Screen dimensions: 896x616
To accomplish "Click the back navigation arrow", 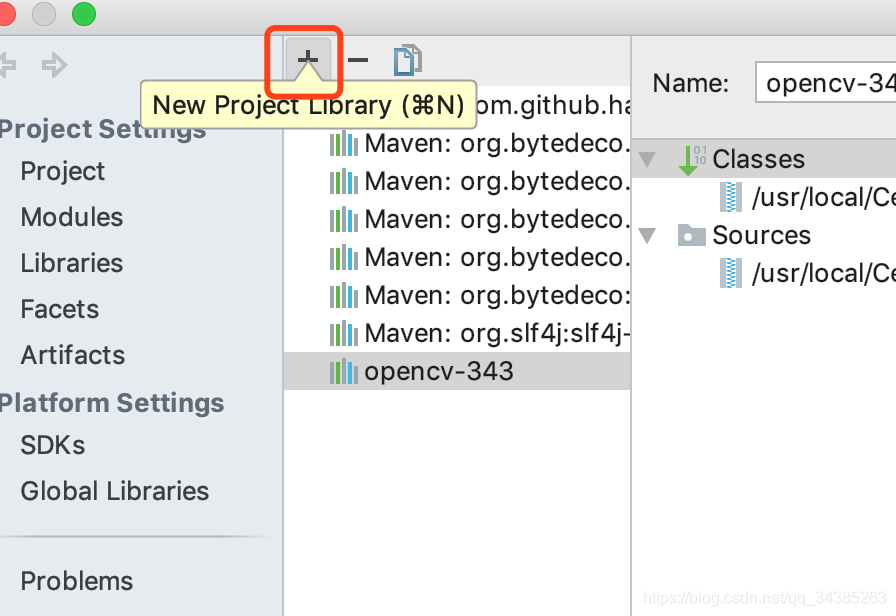I will pos(10,64).
